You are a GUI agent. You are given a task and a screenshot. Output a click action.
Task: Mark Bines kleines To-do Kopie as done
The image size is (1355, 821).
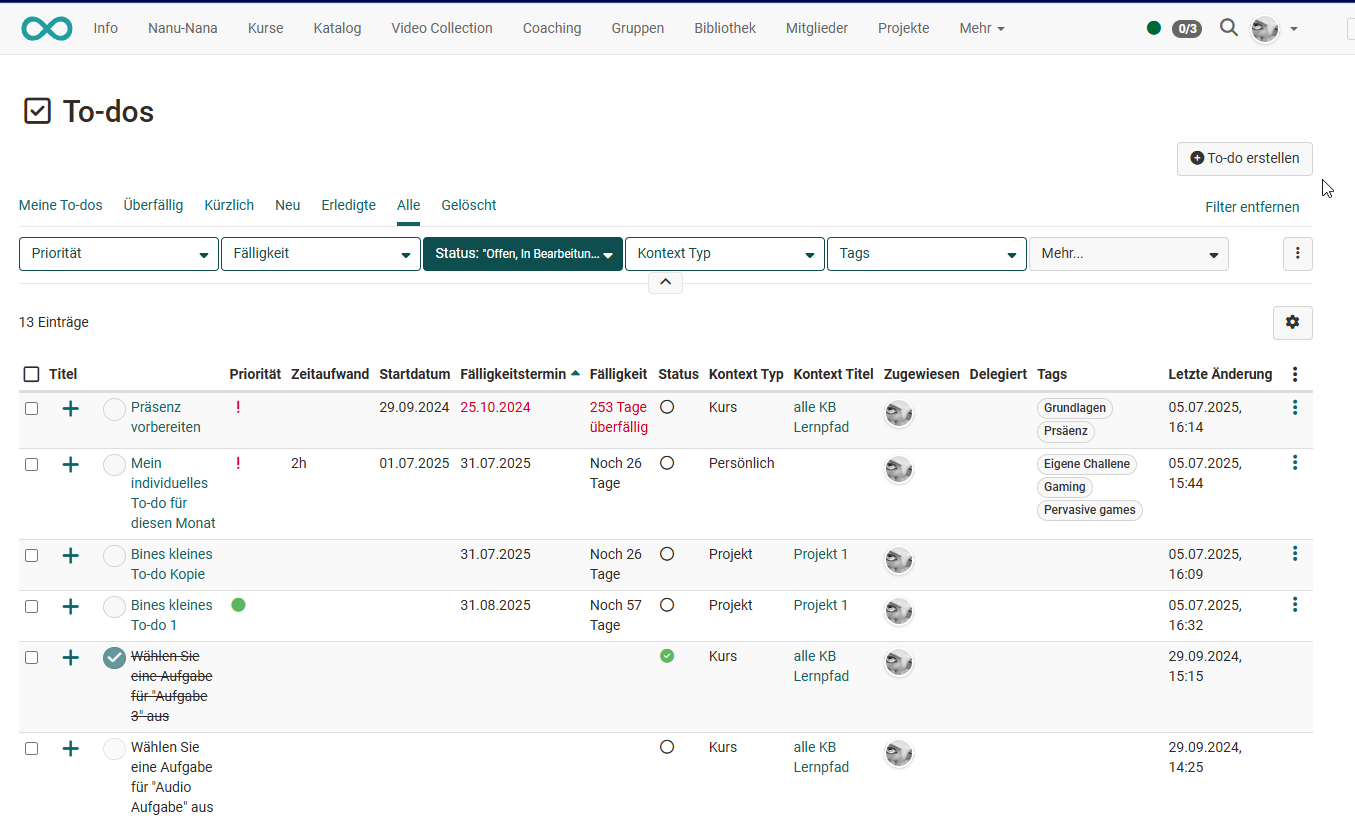coord(115,556)
